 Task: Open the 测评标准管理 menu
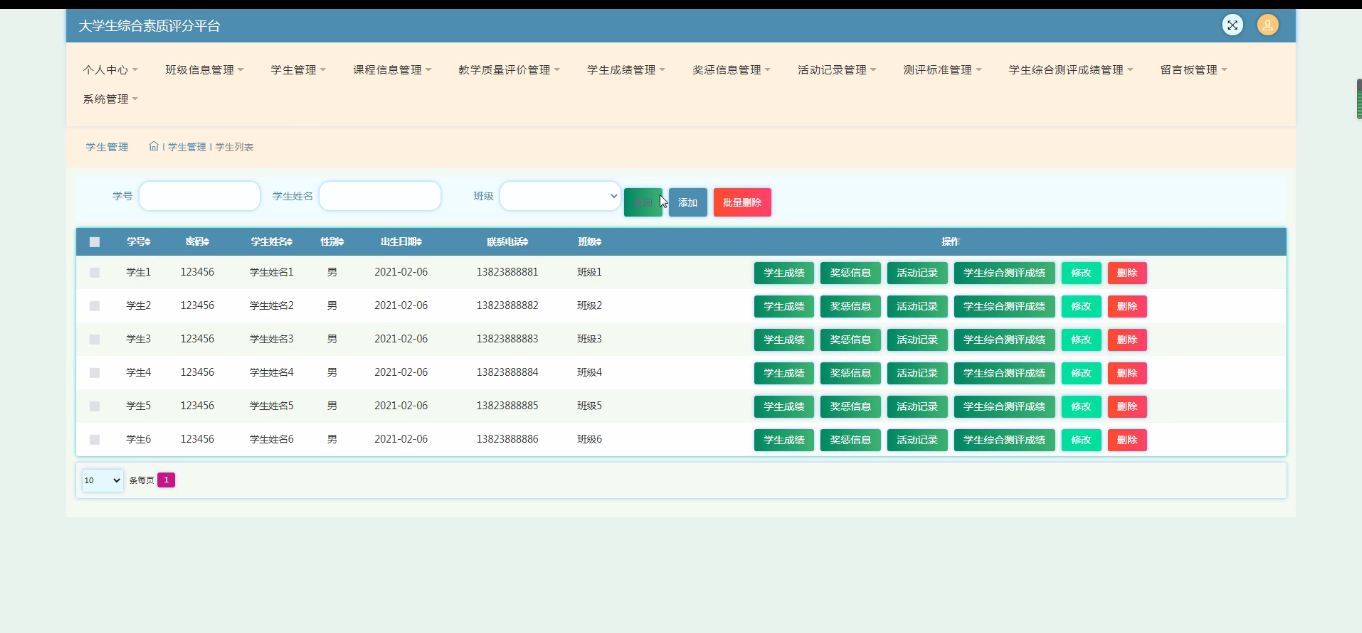tap(942, 70)
